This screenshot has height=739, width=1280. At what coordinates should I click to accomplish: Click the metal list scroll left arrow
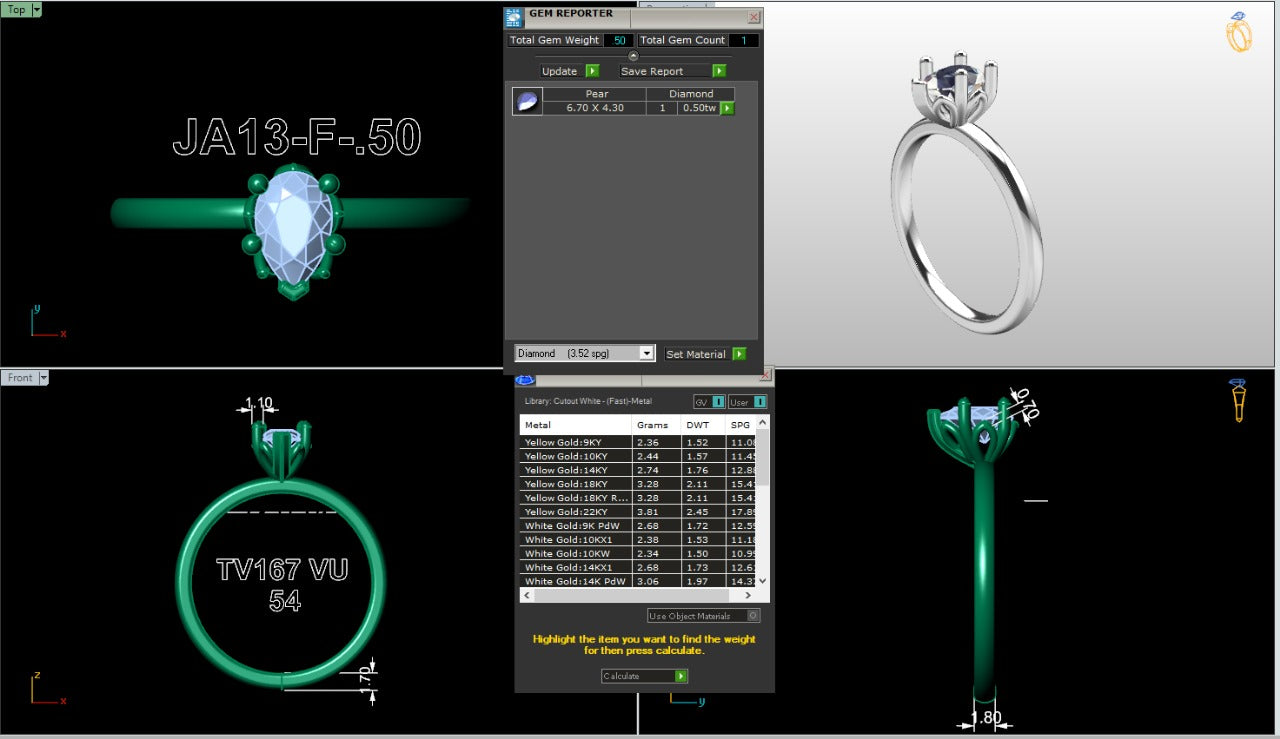point(526,595)
